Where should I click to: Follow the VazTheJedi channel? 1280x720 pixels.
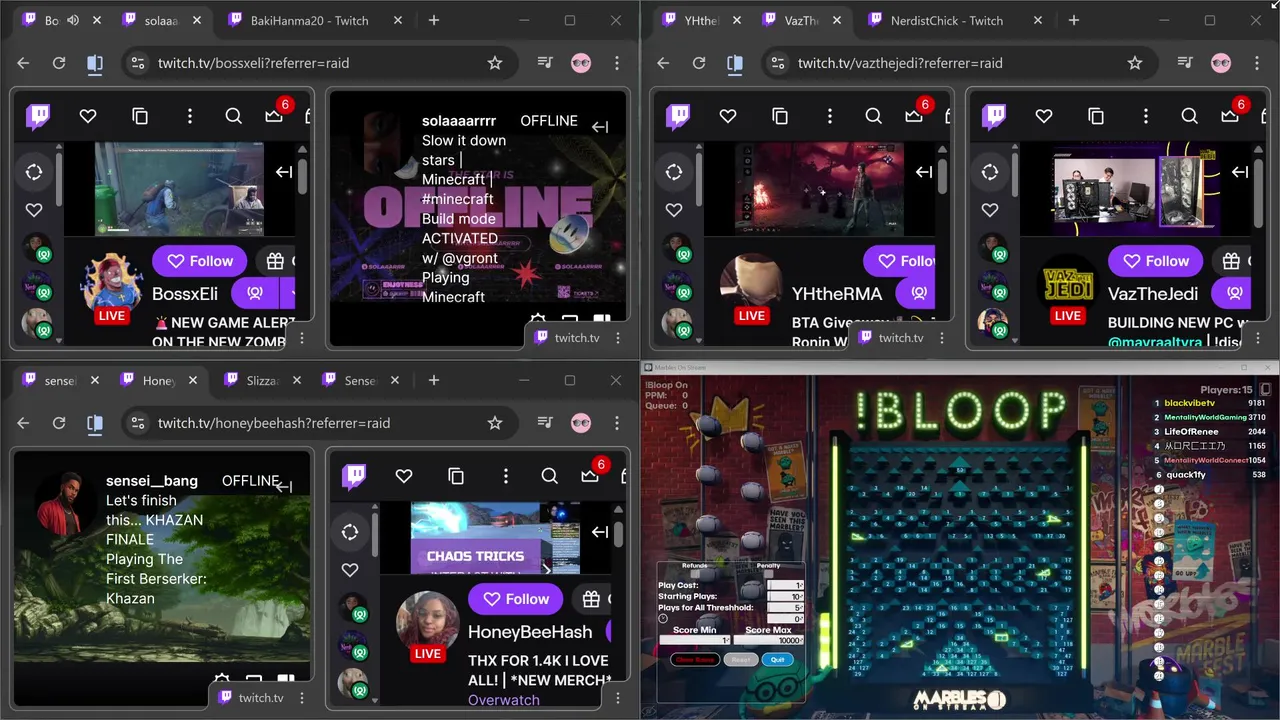(x=1156, y=261)
